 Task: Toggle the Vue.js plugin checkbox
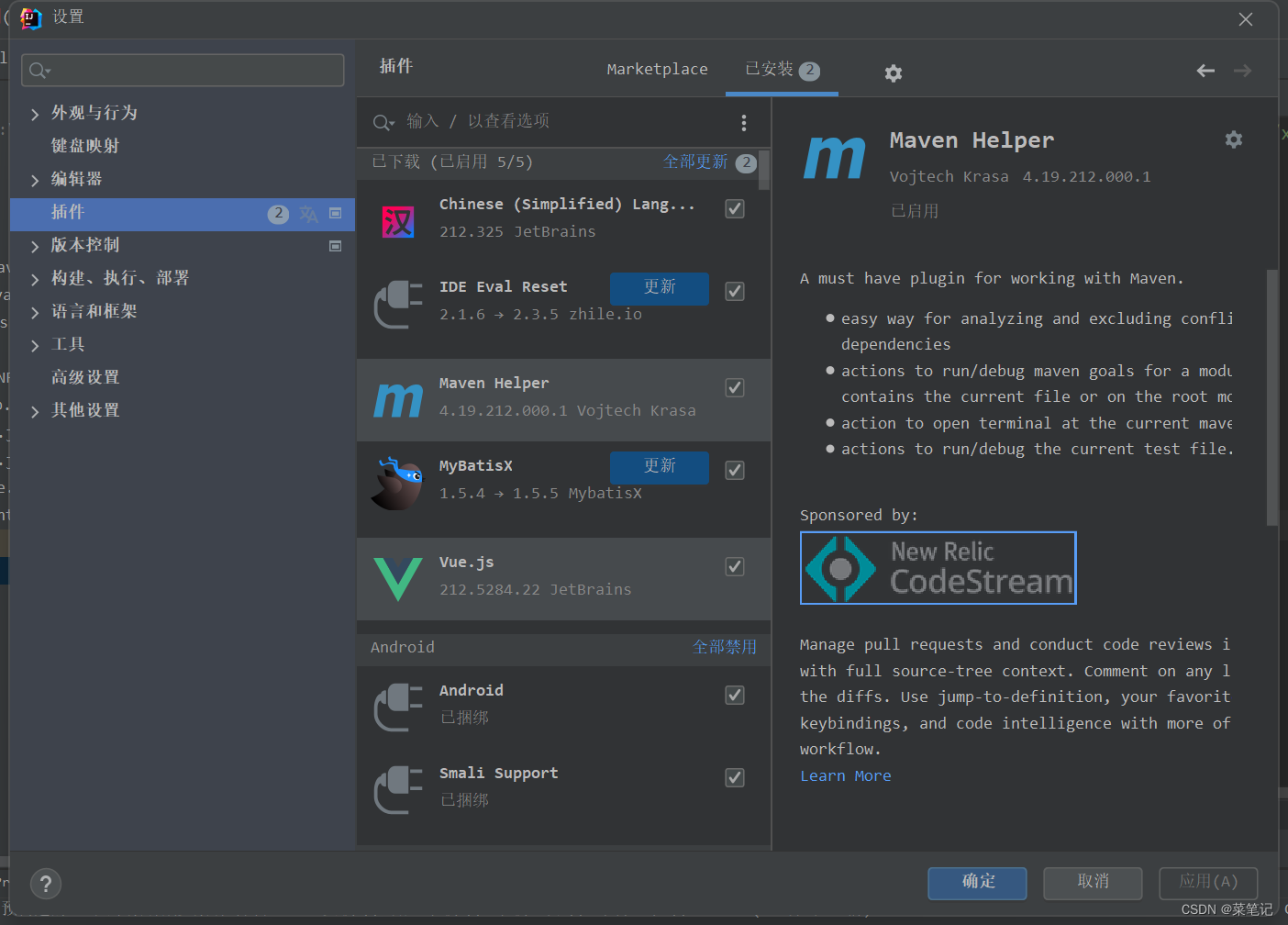[735, 566]
